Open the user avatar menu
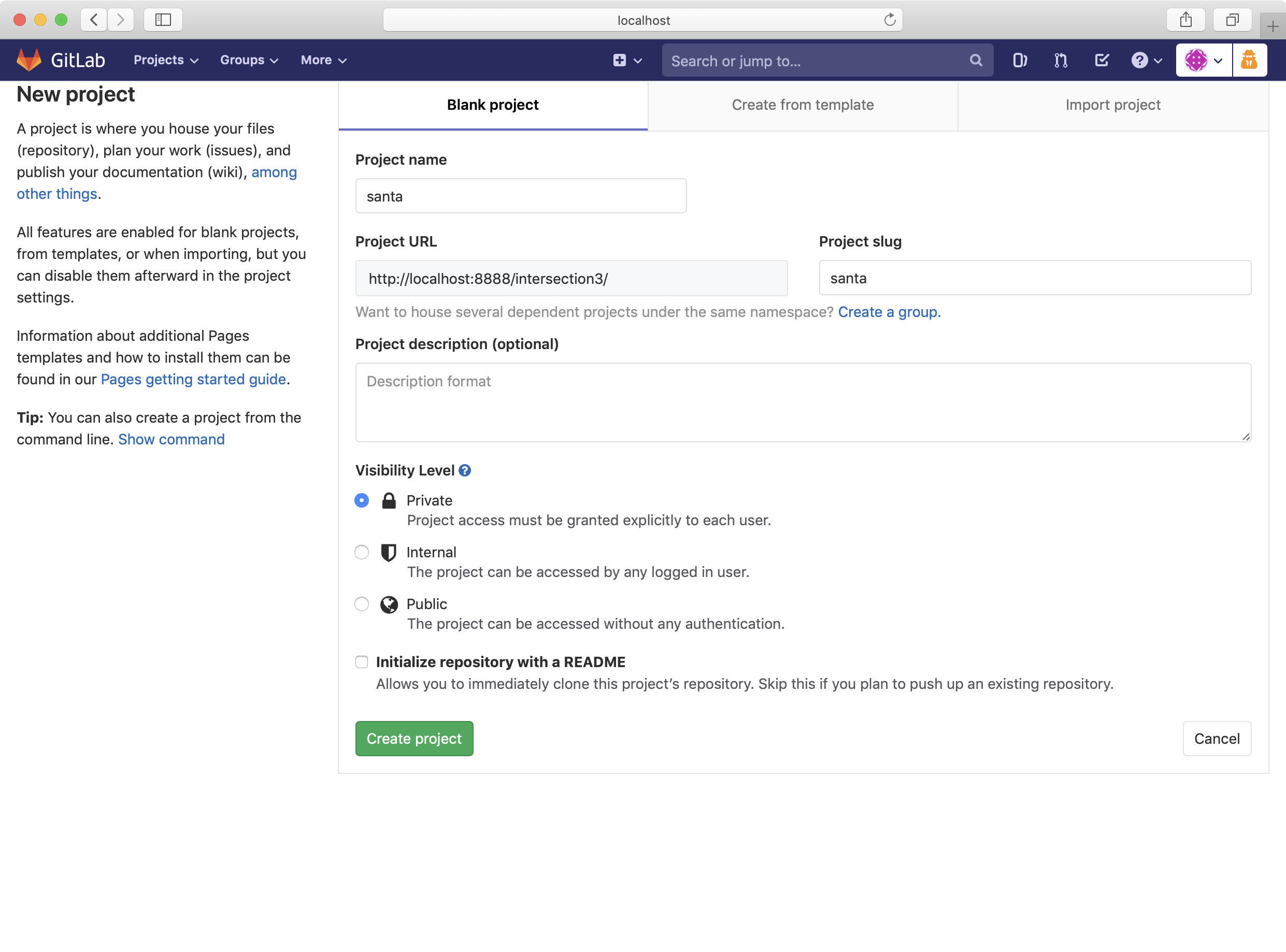The image size is (1286, 952). click(x=1204, y=60)
